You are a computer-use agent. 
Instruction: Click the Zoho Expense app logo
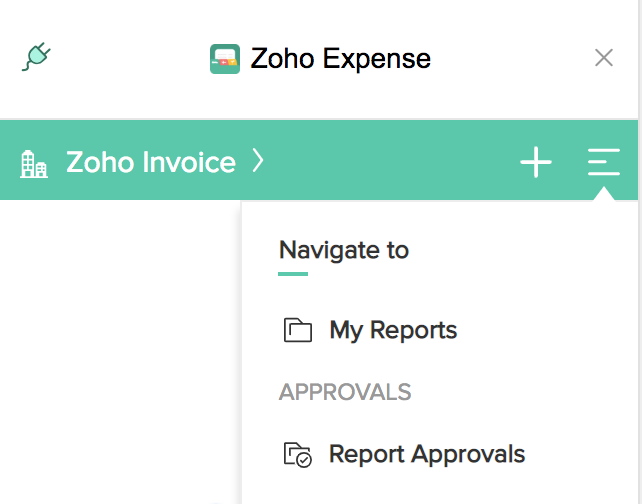225,59
